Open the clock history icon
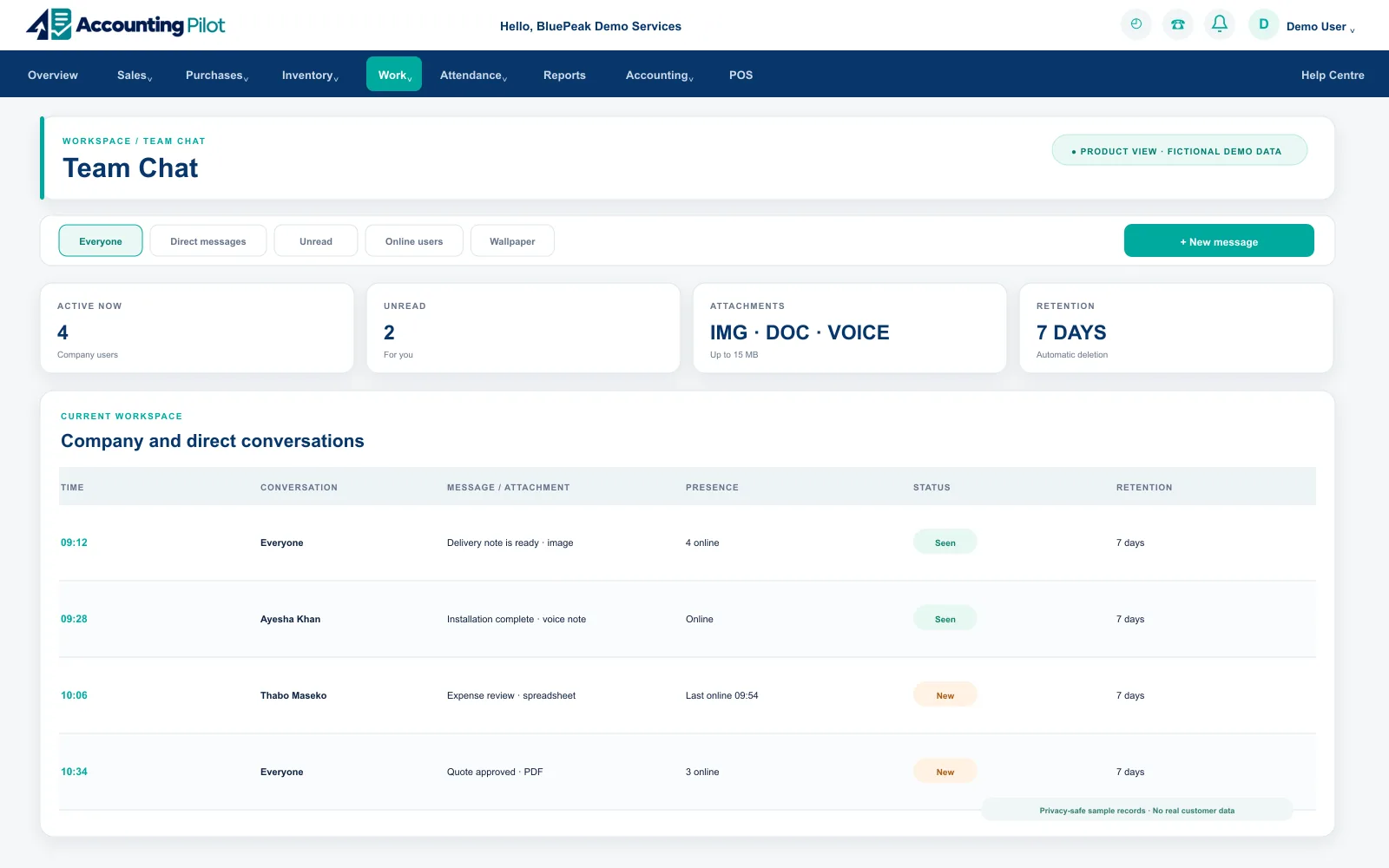 [x=1136, y=24]
